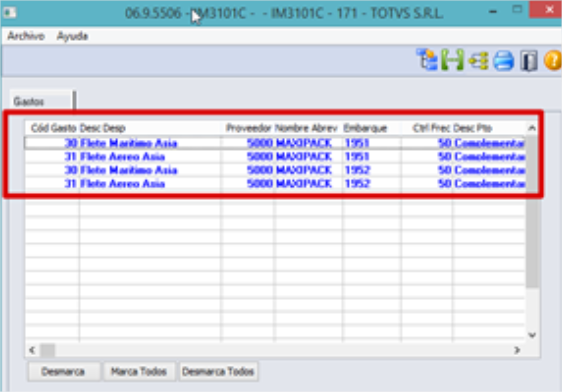Select Flete Maritimo Asia row with embarque 1951

pyautogui.click(x=275, y=143)
